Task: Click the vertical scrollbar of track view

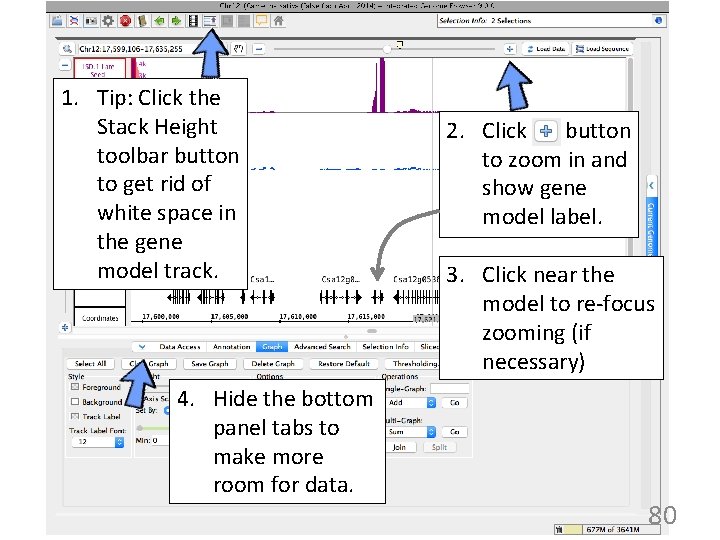Action: click(x=630, y=156)
